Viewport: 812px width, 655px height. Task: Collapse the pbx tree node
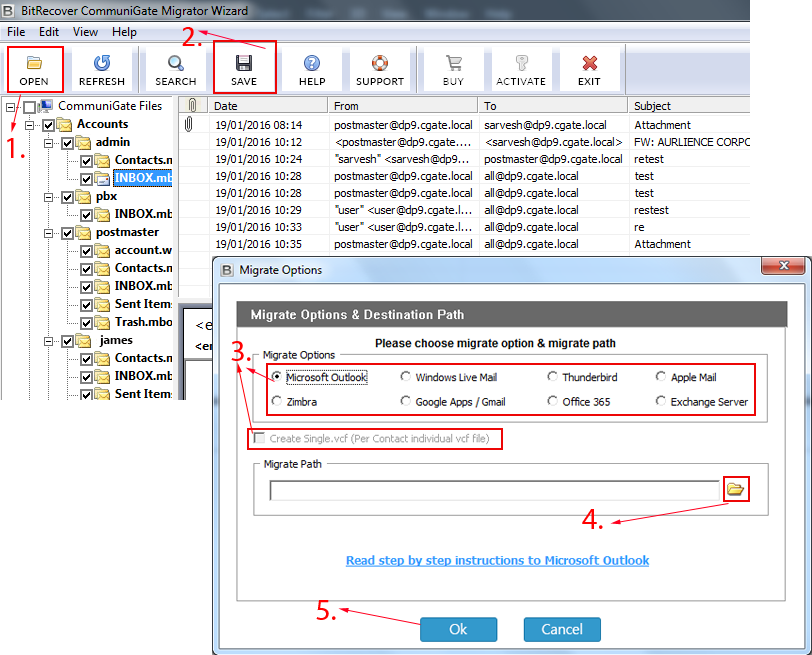click(x=49, y=197)
